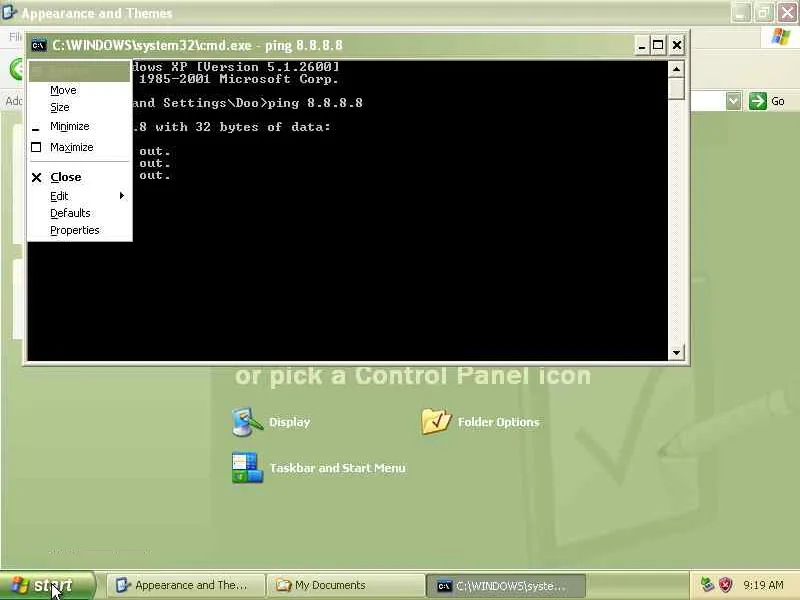Click the cmd window title bar icon
This screenshot has height=600, width=800.
38,45
